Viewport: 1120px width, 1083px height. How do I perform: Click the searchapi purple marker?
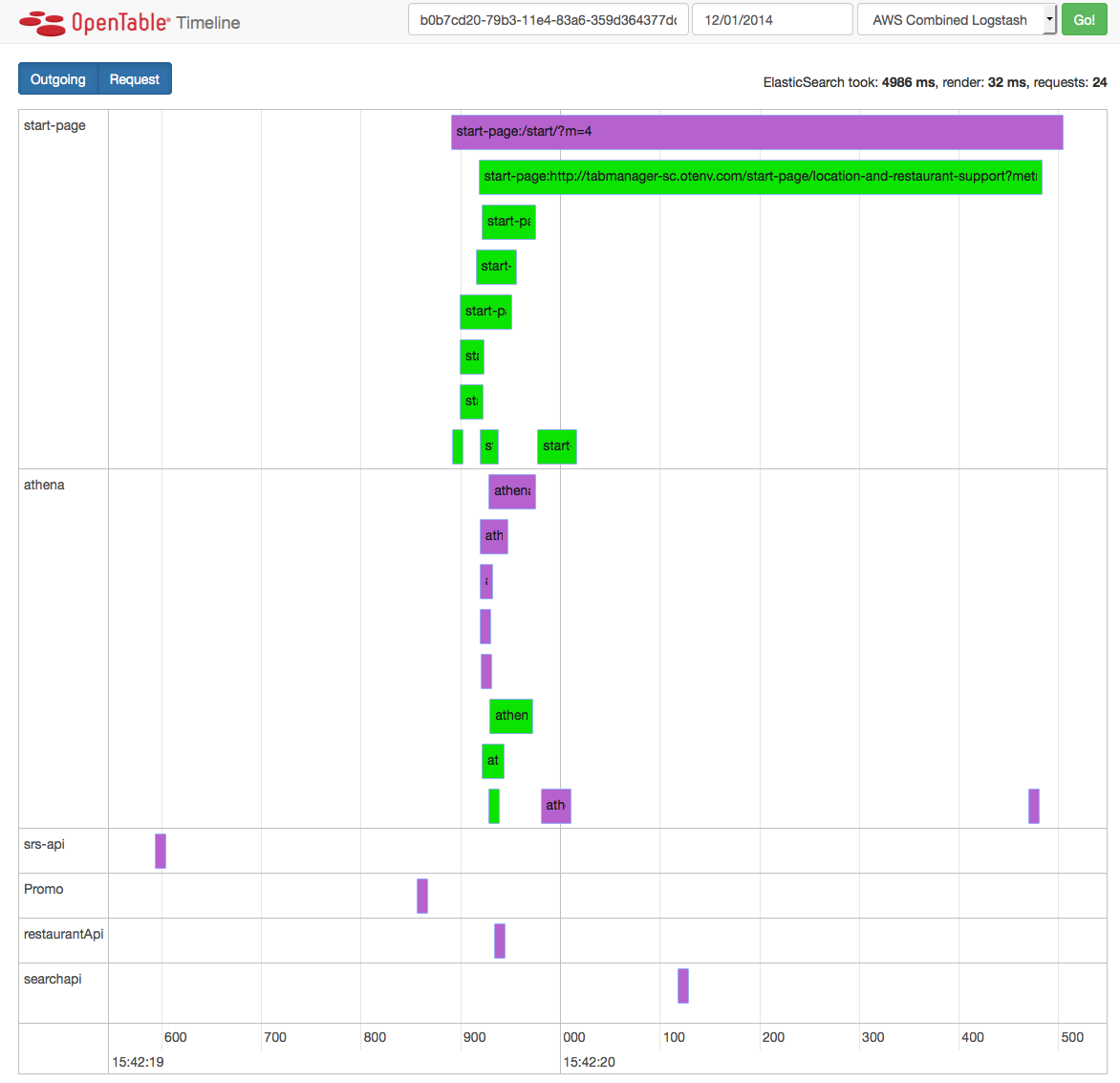[683, 986]
